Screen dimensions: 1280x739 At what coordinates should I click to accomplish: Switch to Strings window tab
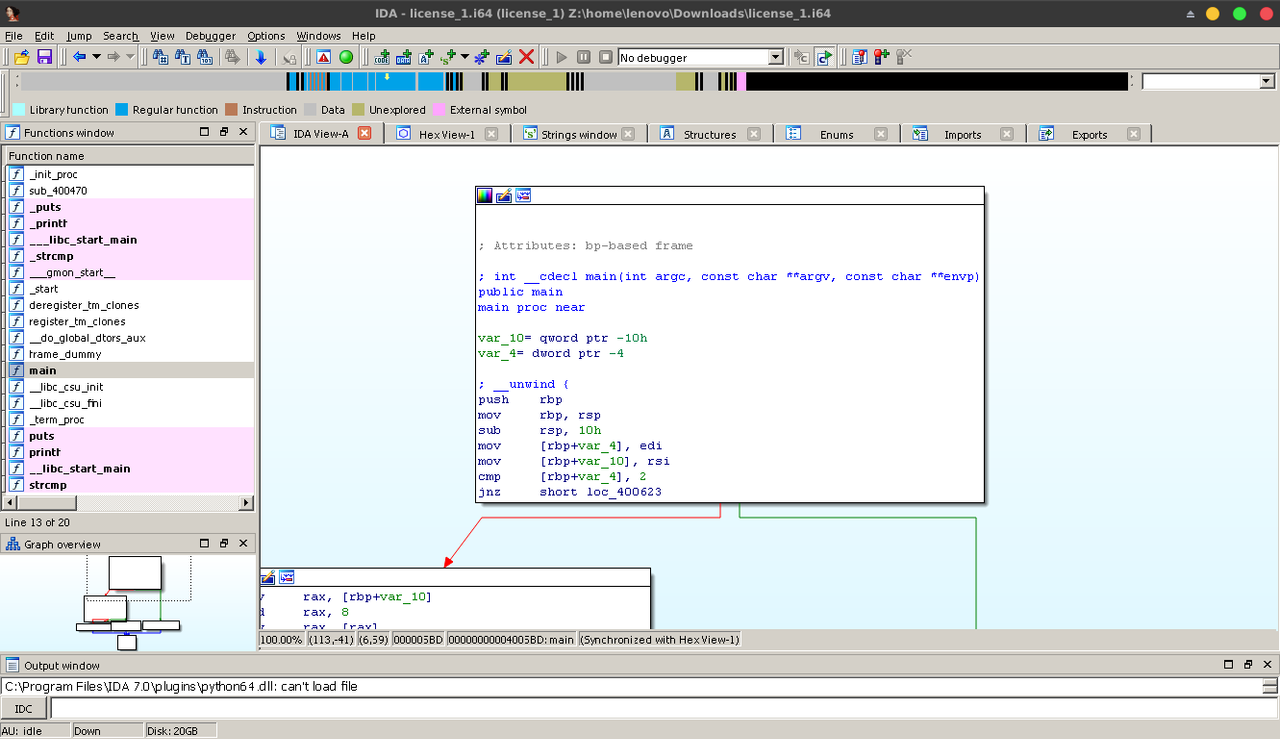click(578, 134)
